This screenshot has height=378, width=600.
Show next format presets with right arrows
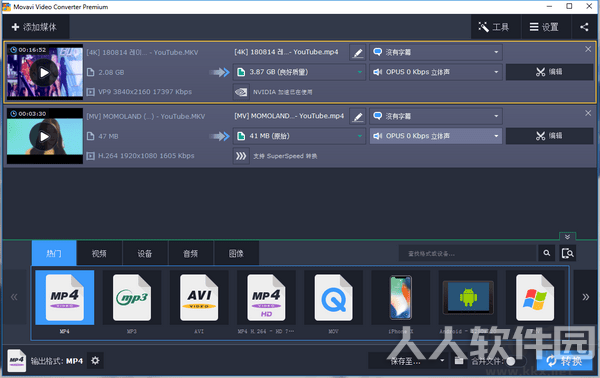point(585,297)
